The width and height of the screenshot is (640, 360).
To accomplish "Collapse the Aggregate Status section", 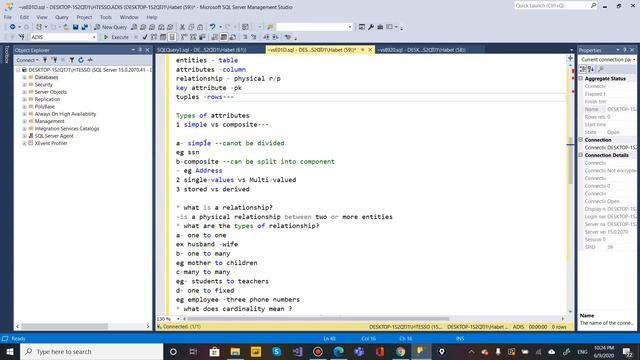I will pos(581,78).
